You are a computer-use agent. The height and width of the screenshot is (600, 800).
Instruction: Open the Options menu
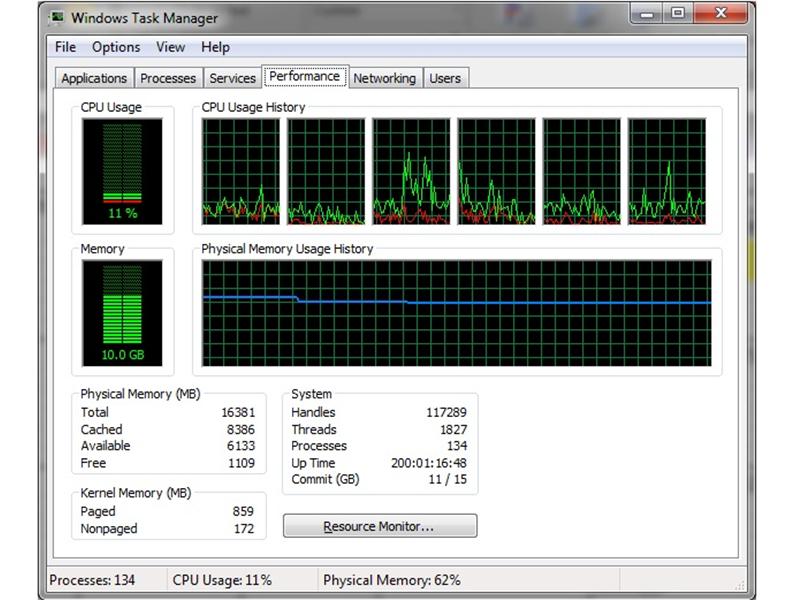(115, 47)
